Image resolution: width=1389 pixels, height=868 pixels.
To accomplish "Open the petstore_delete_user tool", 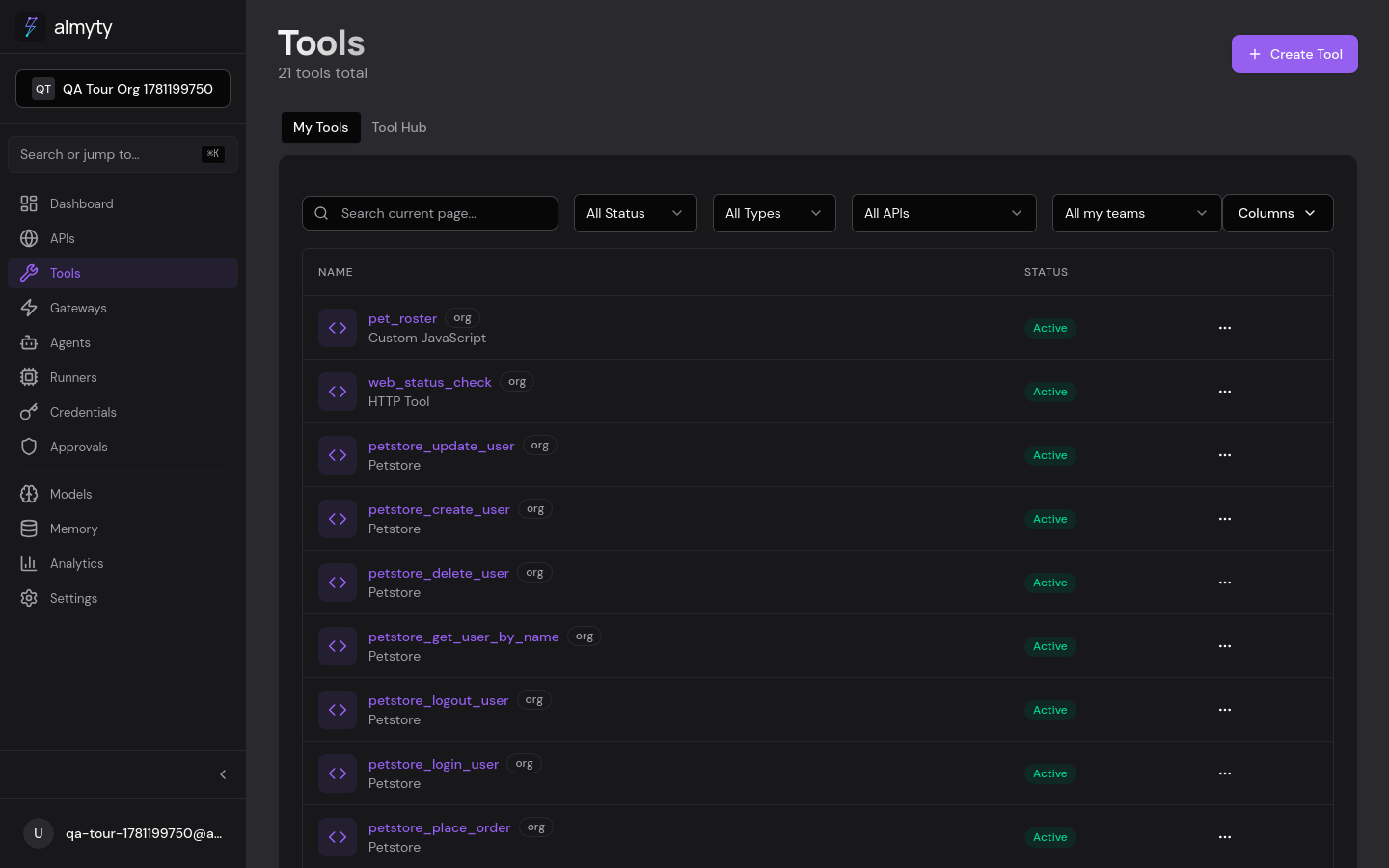I will [x=438, y=573].
